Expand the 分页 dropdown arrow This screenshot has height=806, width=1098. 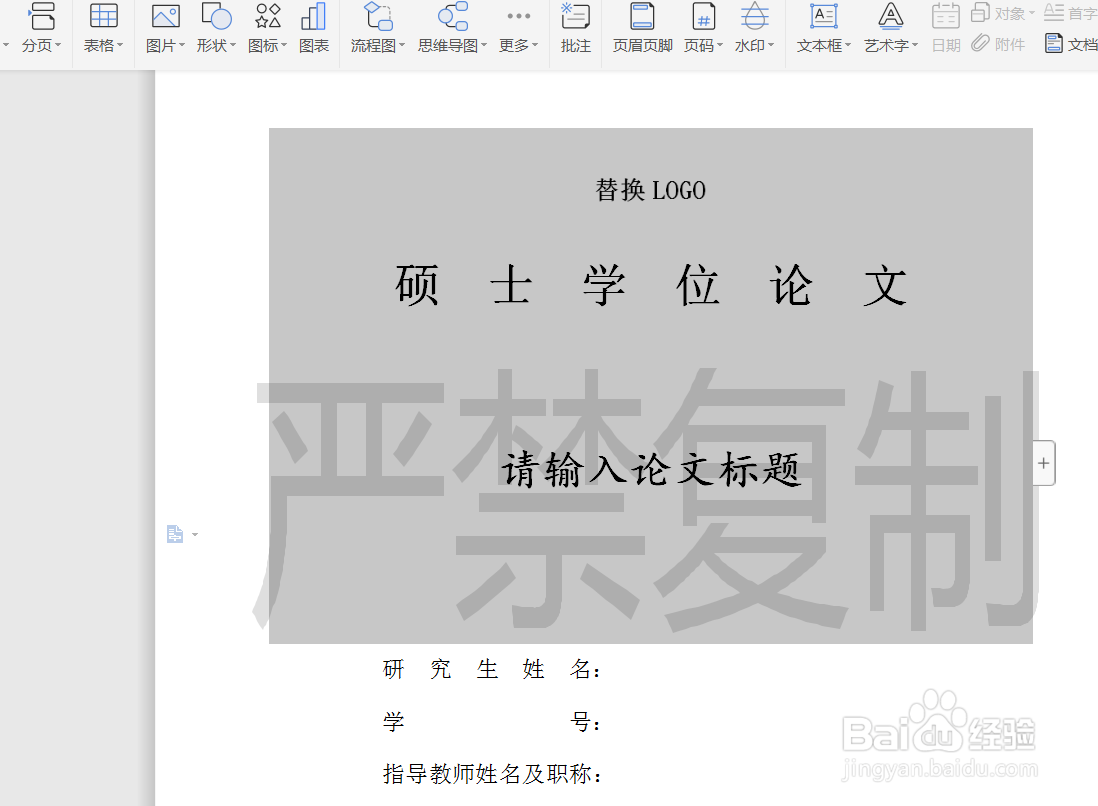point(57,45)
